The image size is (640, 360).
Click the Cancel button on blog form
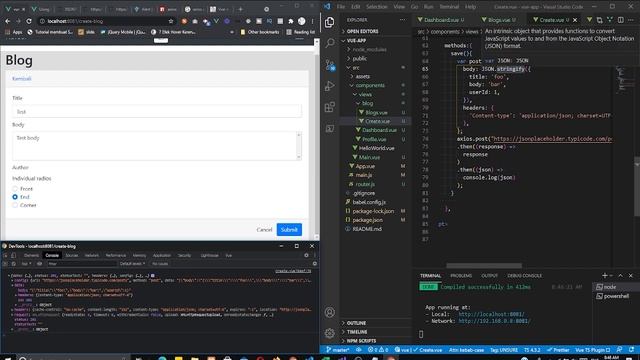pos(264,229)
